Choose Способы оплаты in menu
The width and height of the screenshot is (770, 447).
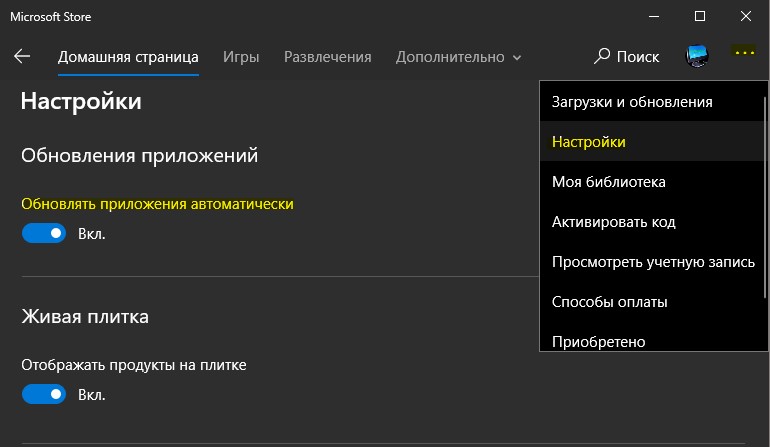pyautogui.click(x=652, y=302)
